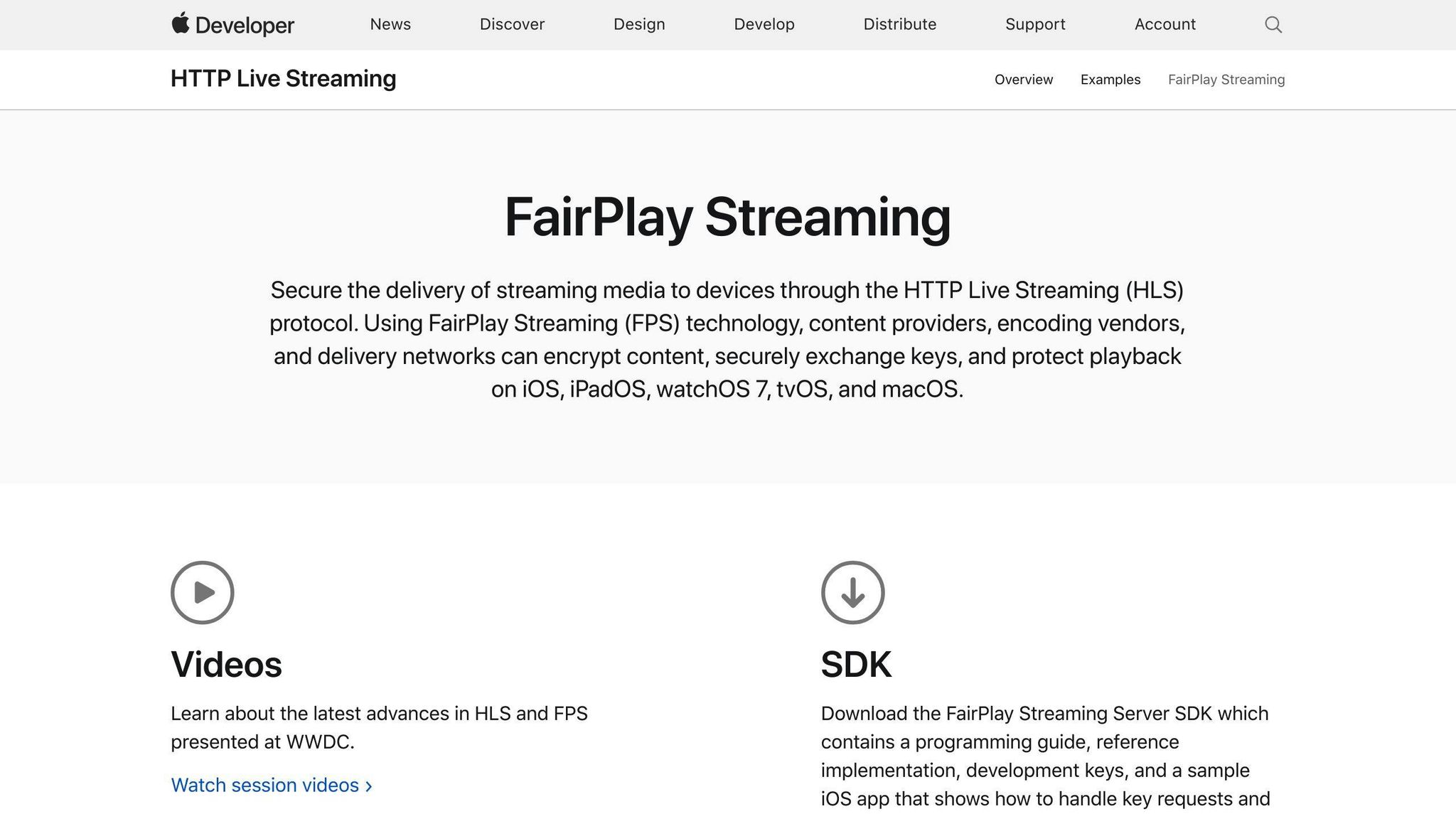This screenshot has width=1456, height=819.
Task: Switch to the Examples tab
Action: point(1110,80)
